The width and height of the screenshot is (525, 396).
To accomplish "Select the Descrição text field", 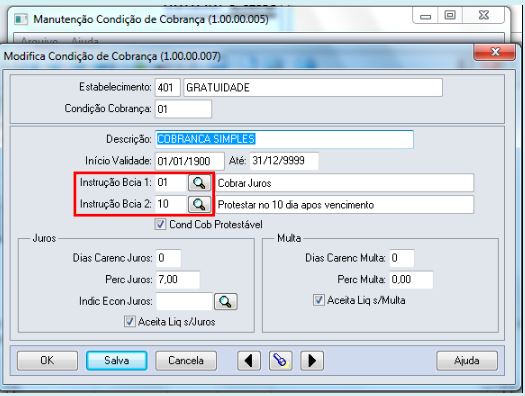I will click(284, 139).
